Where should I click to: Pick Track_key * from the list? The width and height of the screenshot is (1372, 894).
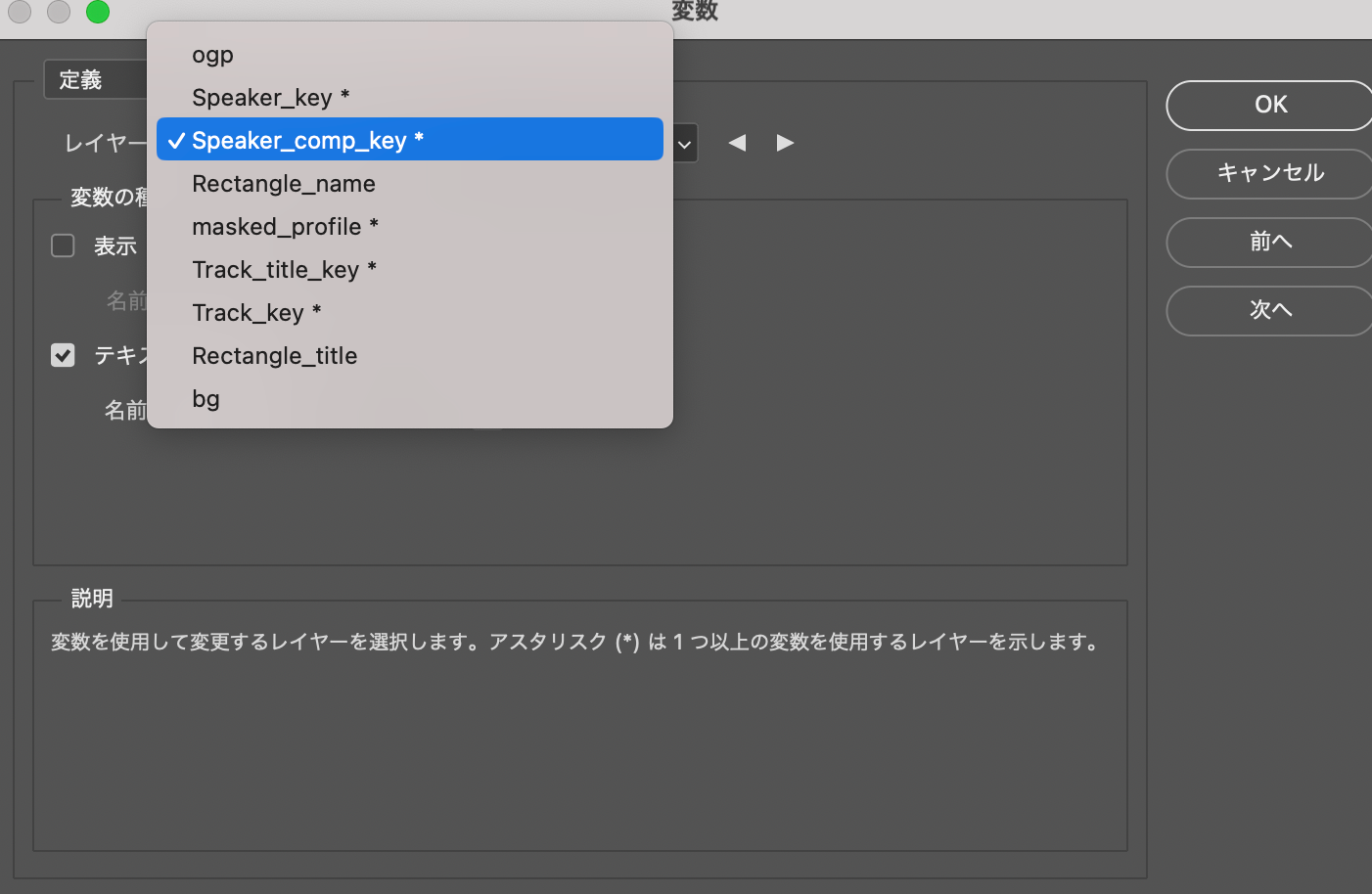[410, 313]
